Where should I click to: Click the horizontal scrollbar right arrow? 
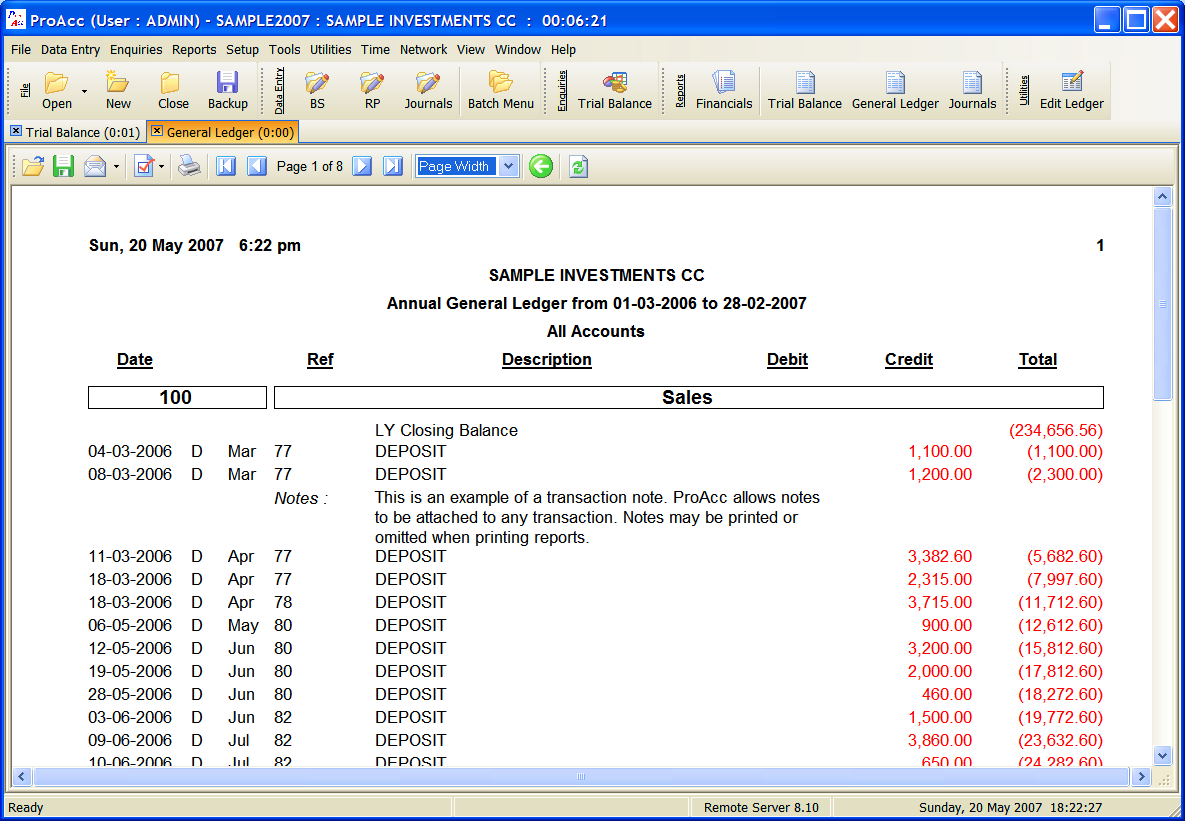click(x=1140, y=776)
